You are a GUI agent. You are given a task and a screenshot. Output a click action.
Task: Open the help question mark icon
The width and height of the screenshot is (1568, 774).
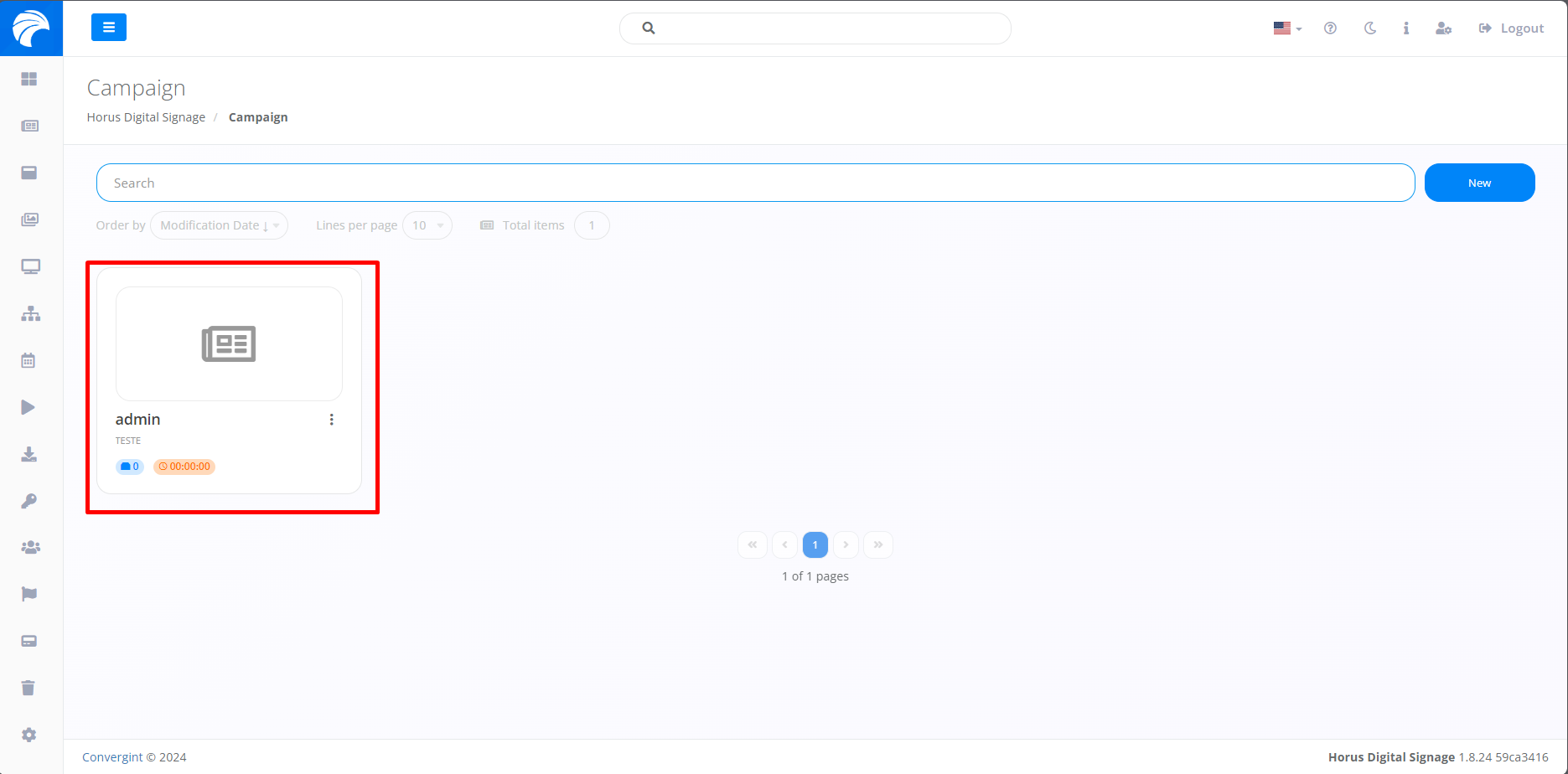(1330, 28)
